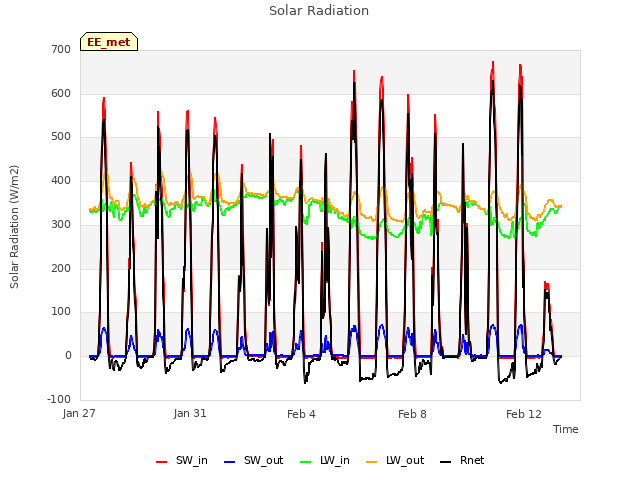
Task: Click the Jan 27 x-axis label
Action: click(79, 413)
